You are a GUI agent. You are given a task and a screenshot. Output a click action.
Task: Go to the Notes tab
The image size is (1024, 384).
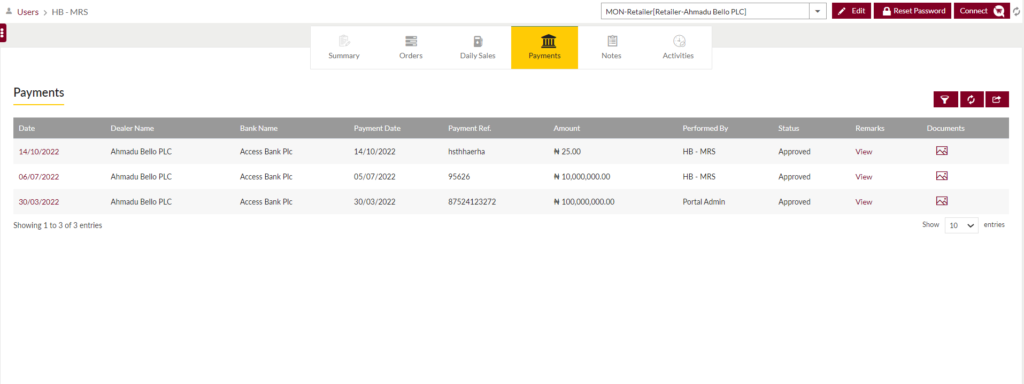611,48
